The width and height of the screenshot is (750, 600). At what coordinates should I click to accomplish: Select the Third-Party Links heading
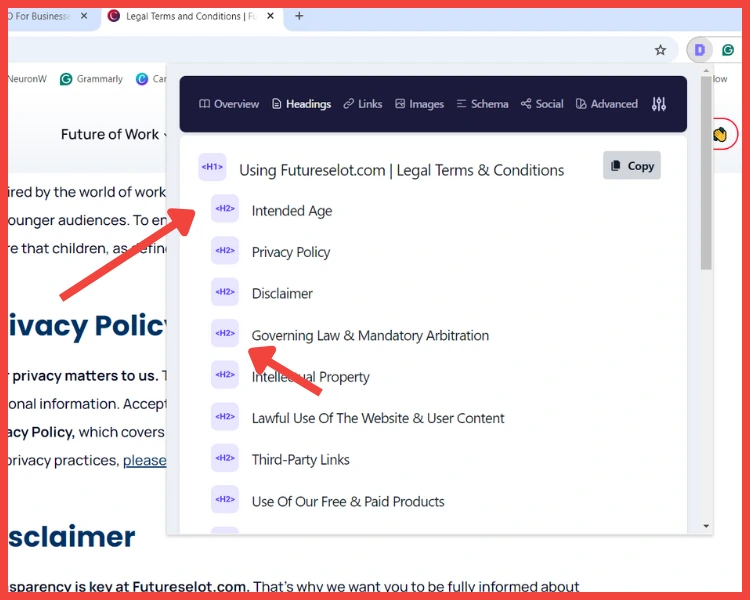pyautogui.click(x=300, y=460)
